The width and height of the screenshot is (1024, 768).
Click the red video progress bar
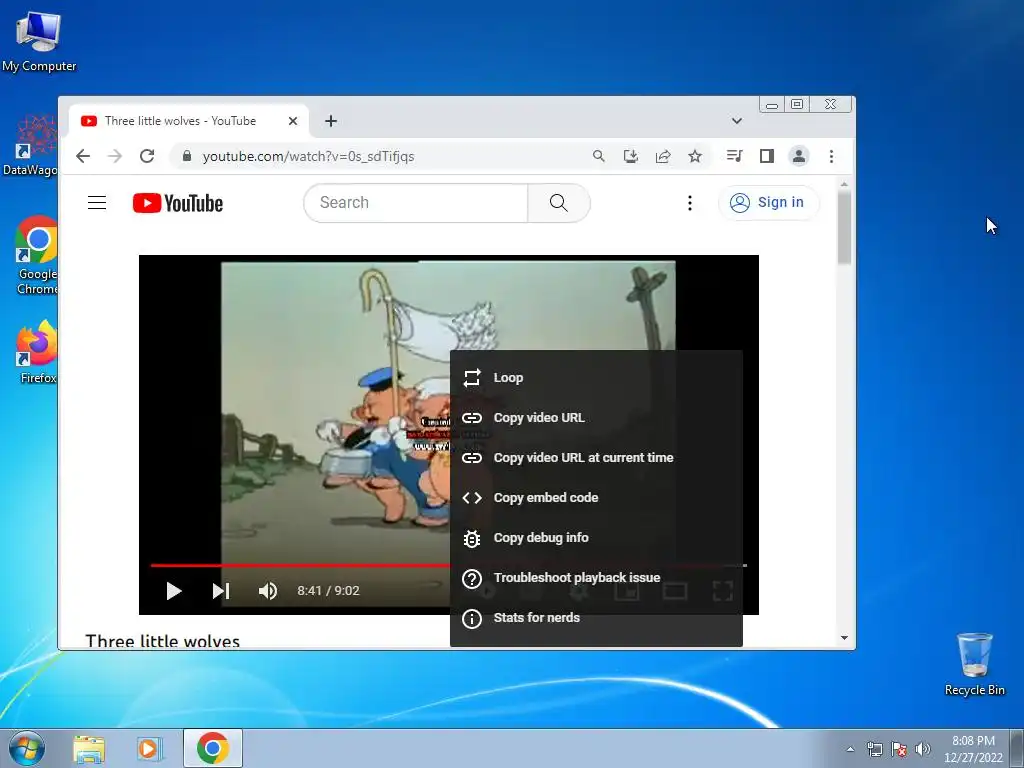click(x=300, y=566)
